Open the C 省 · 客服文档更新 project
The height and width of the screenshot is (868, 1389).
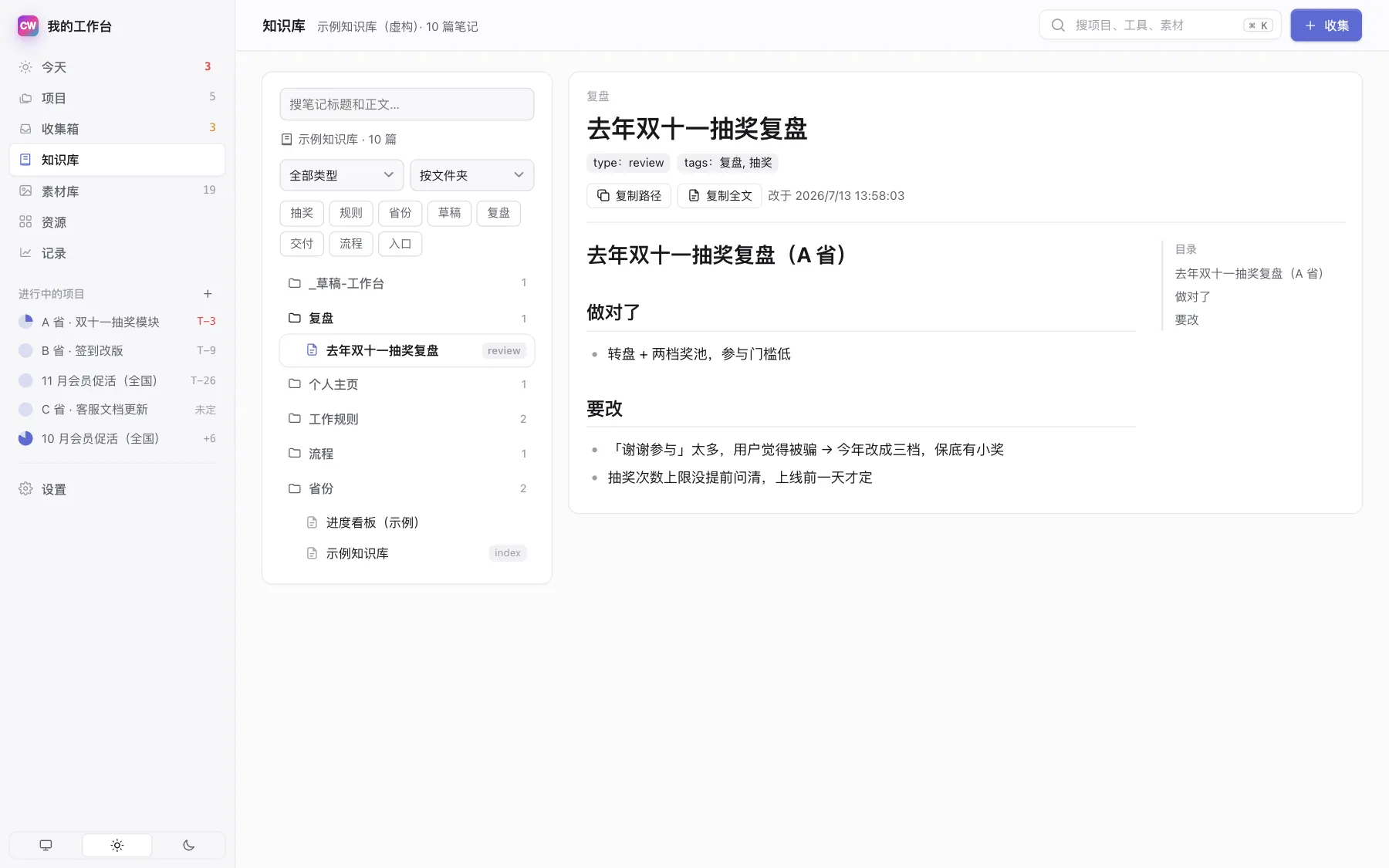coord(117,409)
